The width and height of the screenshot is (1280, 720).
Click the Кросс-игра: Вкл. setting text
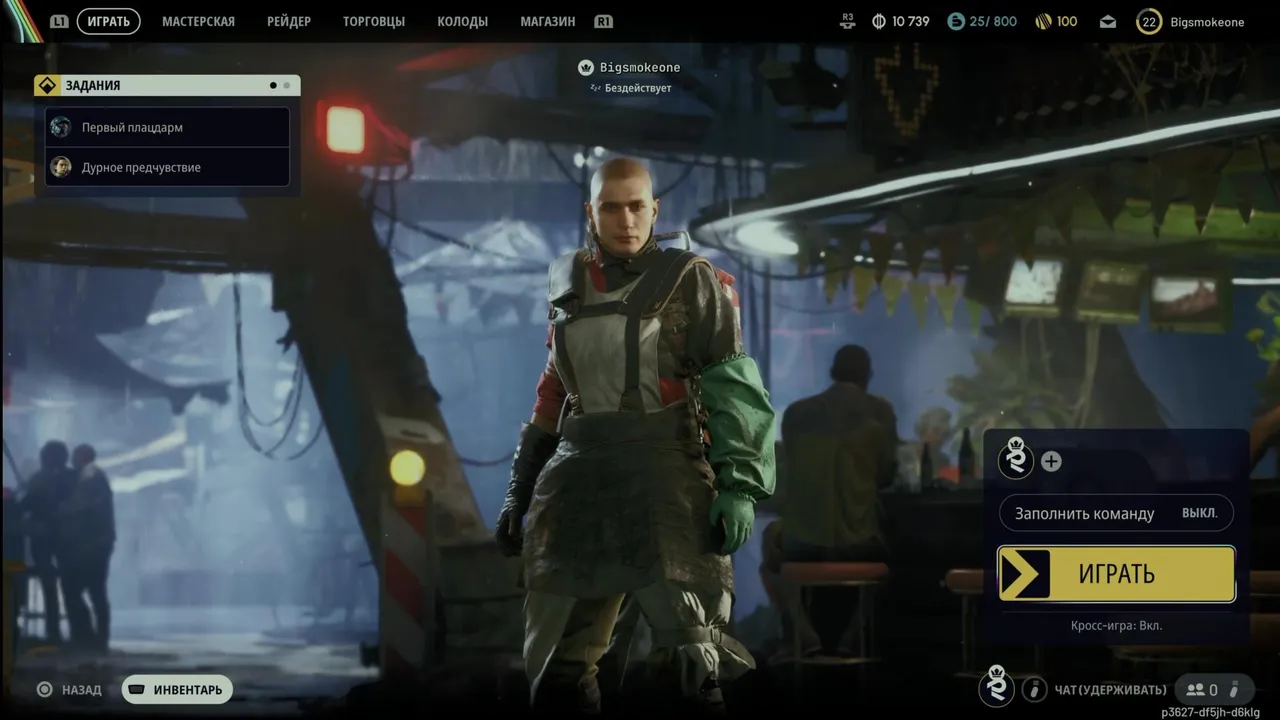(1116, 626)
